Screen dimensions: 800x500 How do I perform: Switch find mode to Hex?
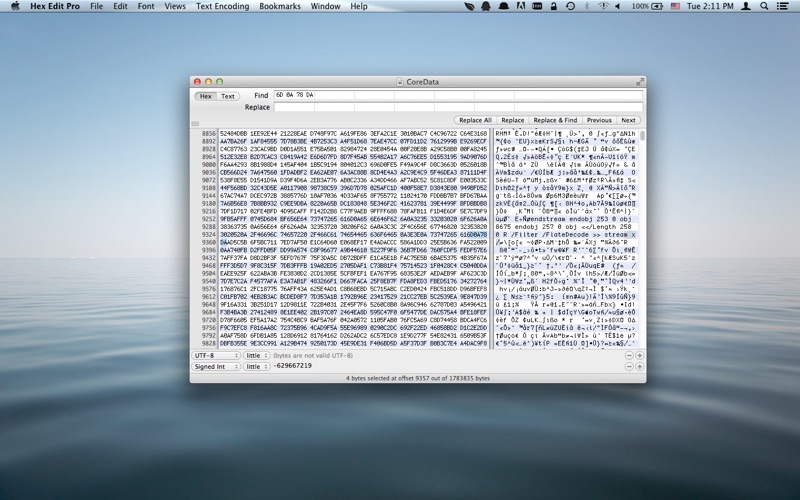(205, 96)
